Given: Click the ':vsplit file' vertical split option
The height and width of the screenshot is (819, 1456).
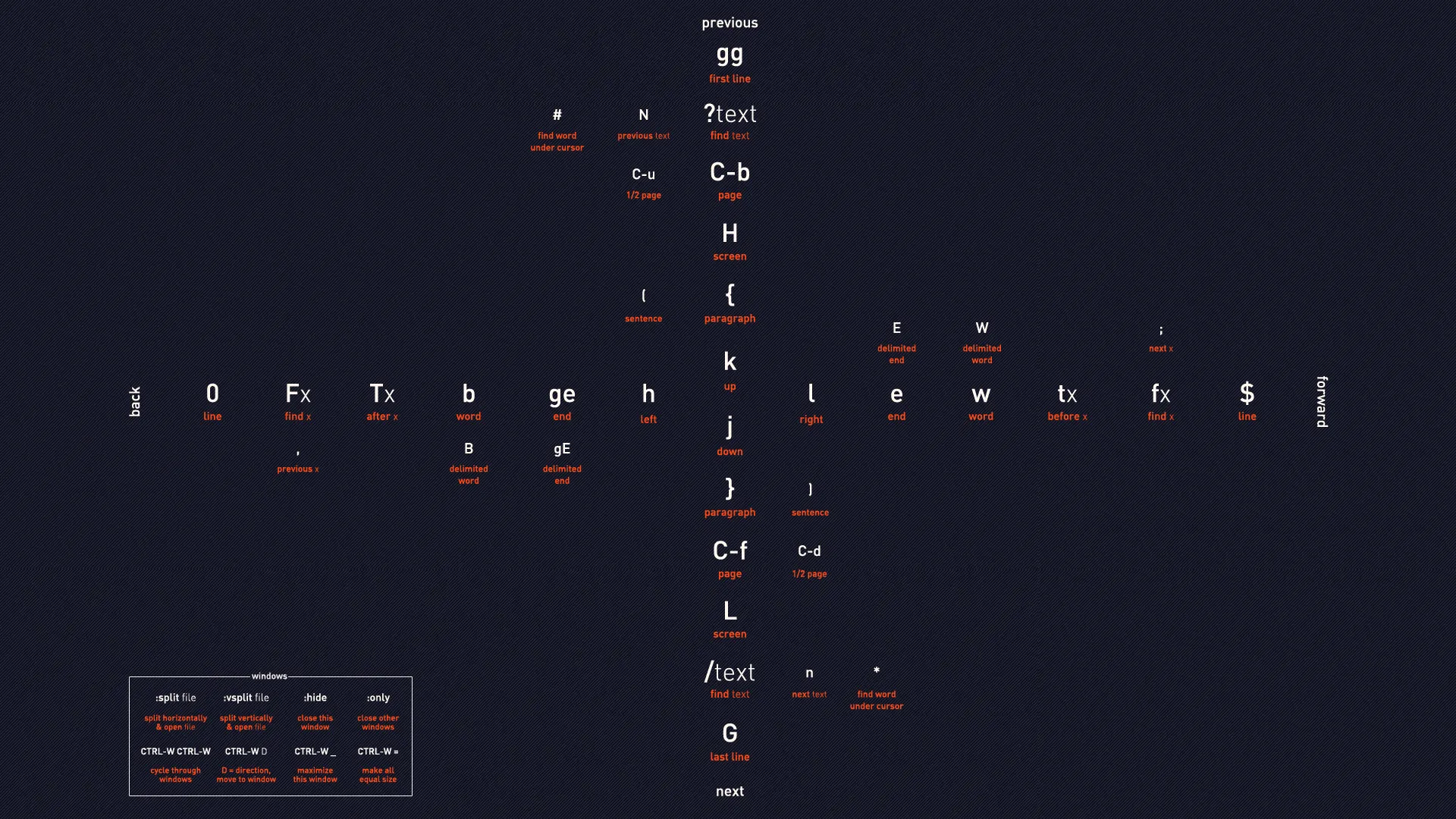Looking at the screenshot, I should pyautogui.click(x=245, y=697).
